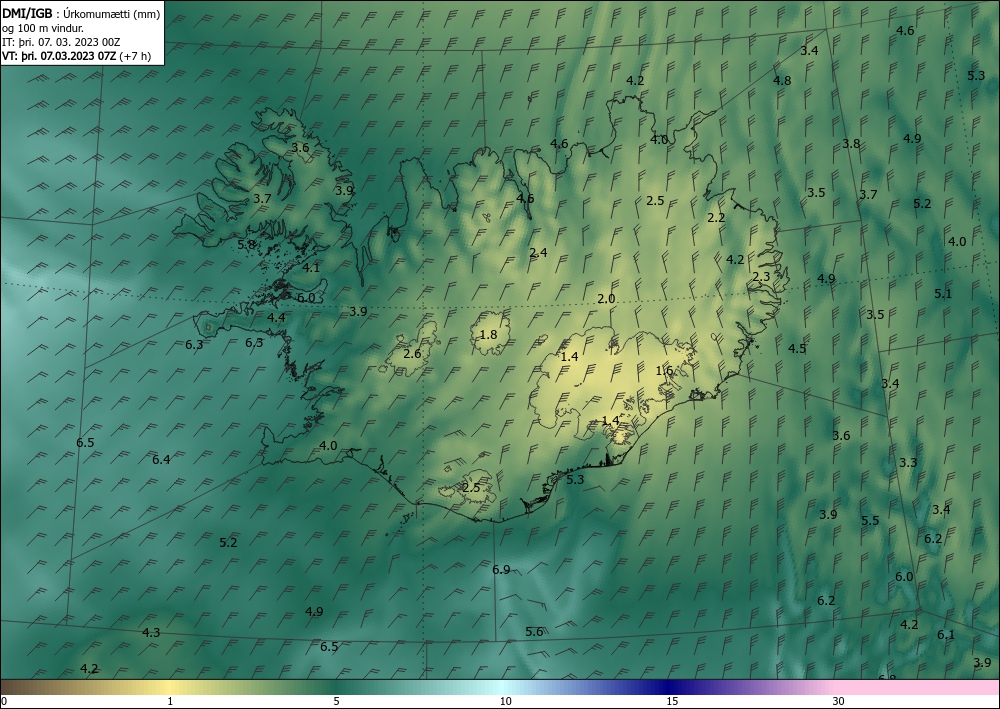Click the colour scale tick label 30
The image size is (1000, 709).
pyautogui.click(x=838, y=702)
